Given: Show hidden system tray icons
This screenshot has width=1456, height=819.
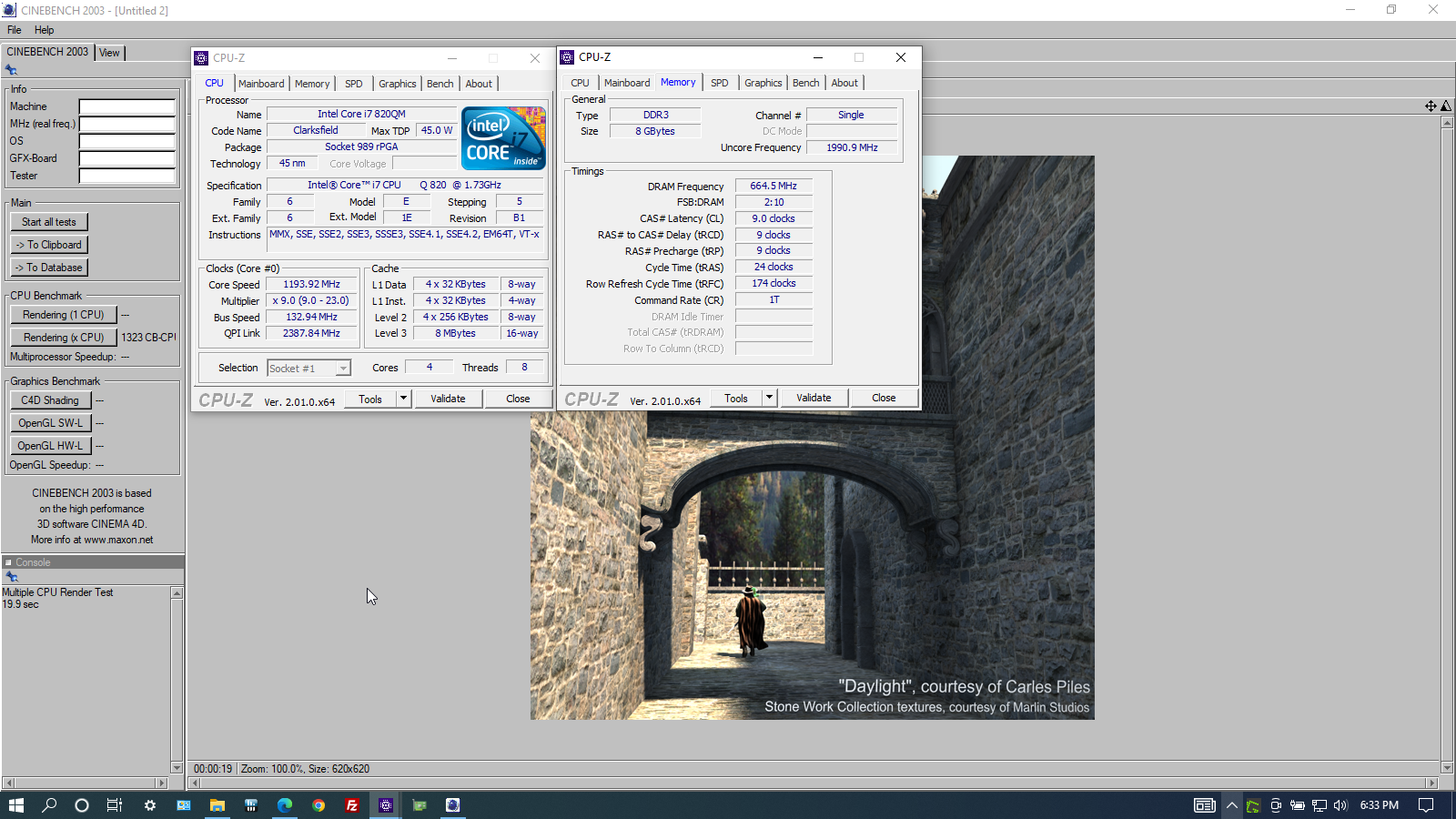Looking at the screenshot, I should [1232, 805].
